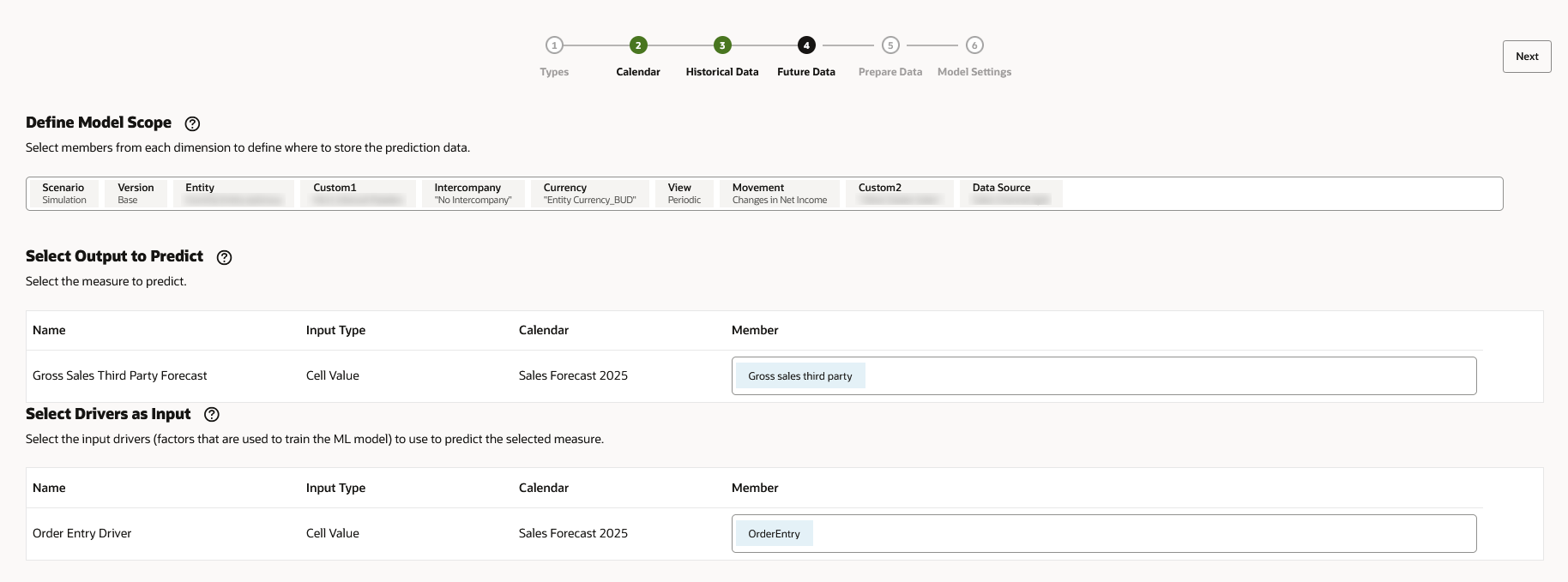Open the Currency dimension selector
The image size is (1568, 582).
click(589, 194)
